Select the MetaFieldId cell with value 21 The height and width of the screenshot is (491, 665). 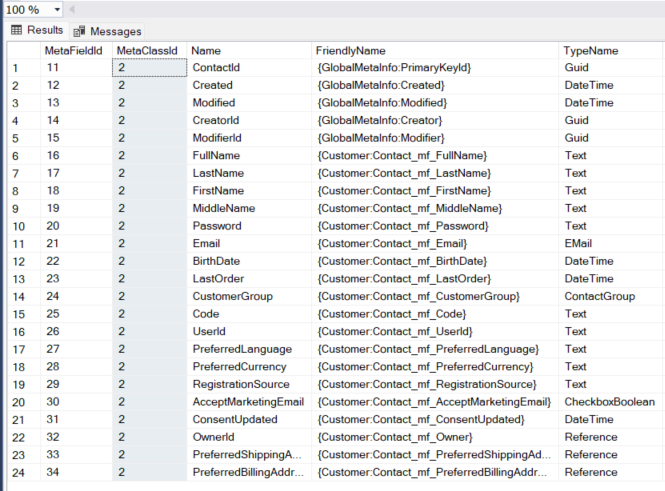(x=54, y=243)
